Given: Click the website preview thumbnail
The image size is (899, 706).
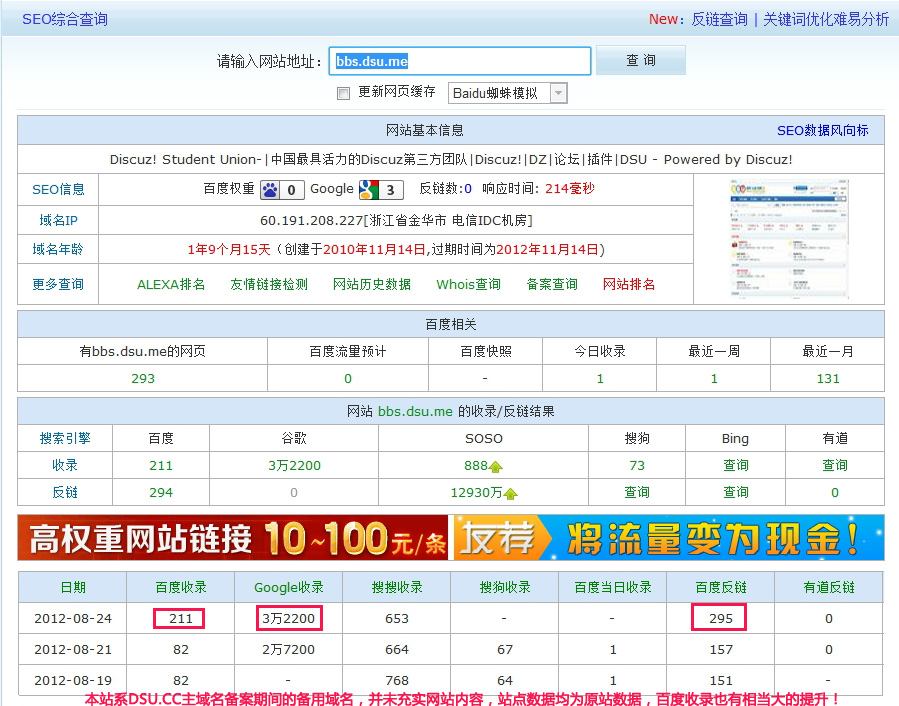Looking at the screenshot, I should (789, 239).
